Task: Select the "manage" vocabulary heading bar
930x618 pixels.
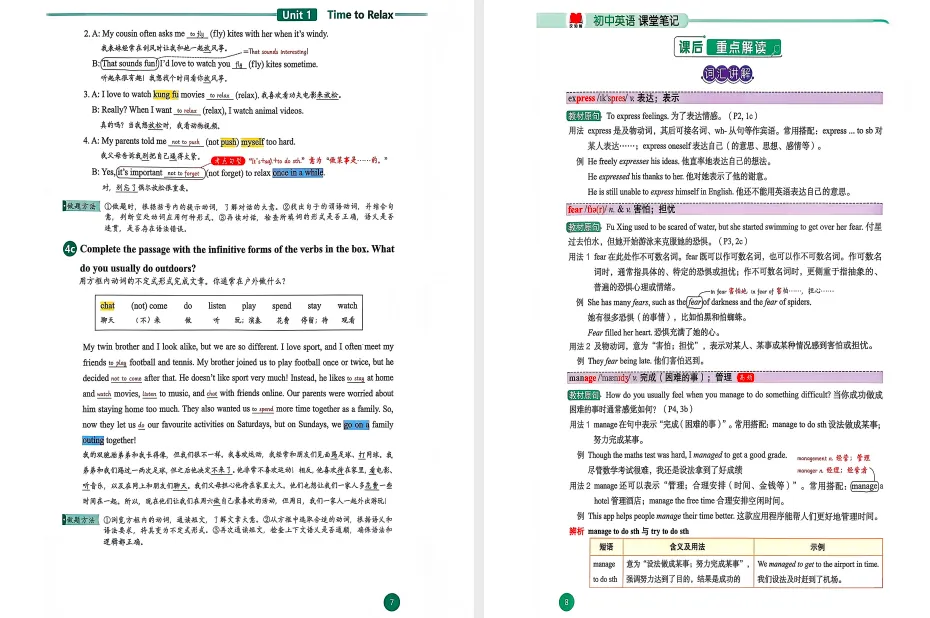Action: click(x=724, y=378)
